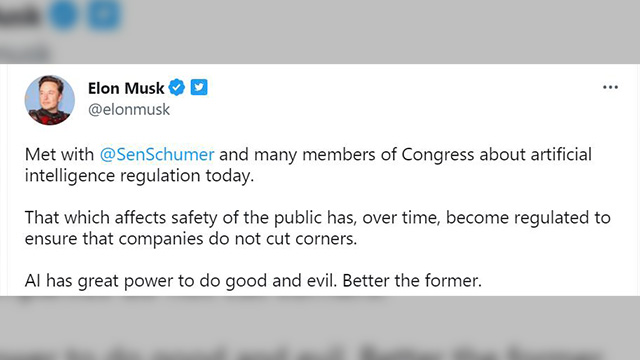
Task: Click the blurred handle text below blurred name
Action: pos(25,53)
